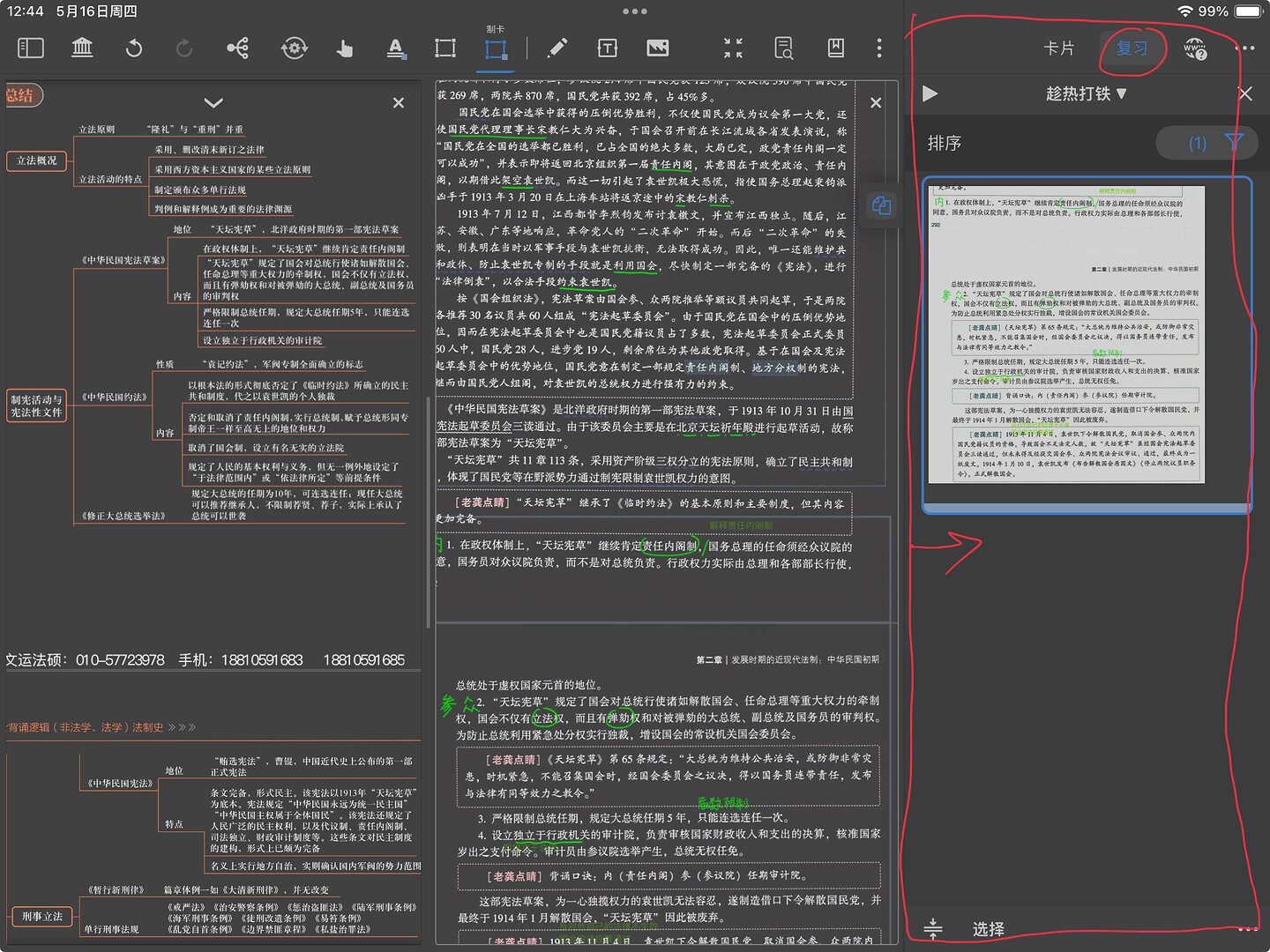
Task: Close the review bar with X
Action: pos(1245,93)
